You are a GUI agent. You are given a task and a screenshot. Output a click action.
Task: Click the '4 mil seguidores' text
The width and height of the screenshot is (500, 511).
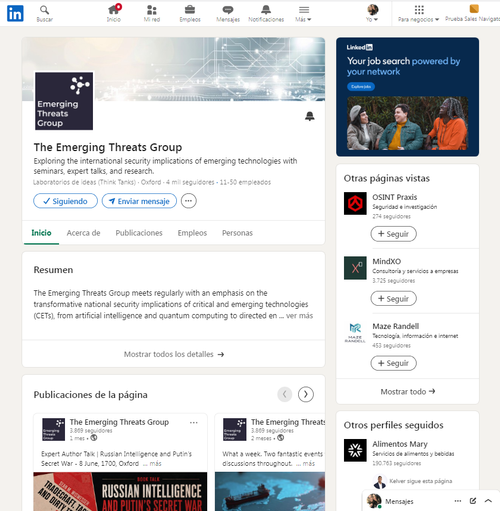coord(190,182)
